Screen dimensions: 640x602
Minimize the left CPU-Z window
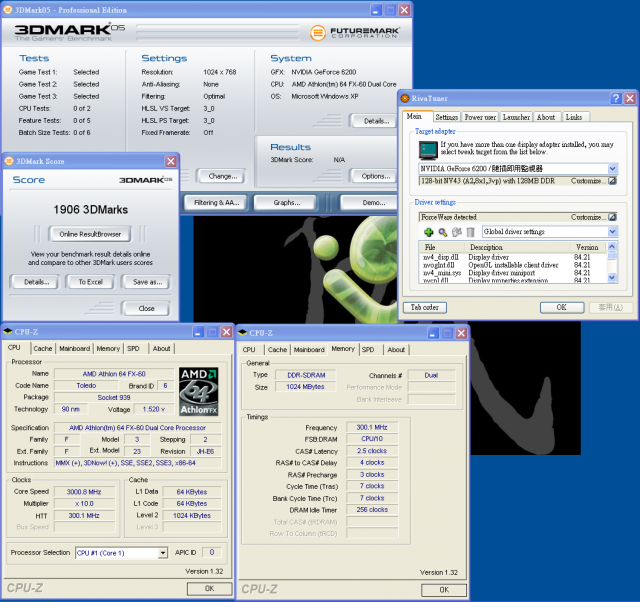click(198, 332)
